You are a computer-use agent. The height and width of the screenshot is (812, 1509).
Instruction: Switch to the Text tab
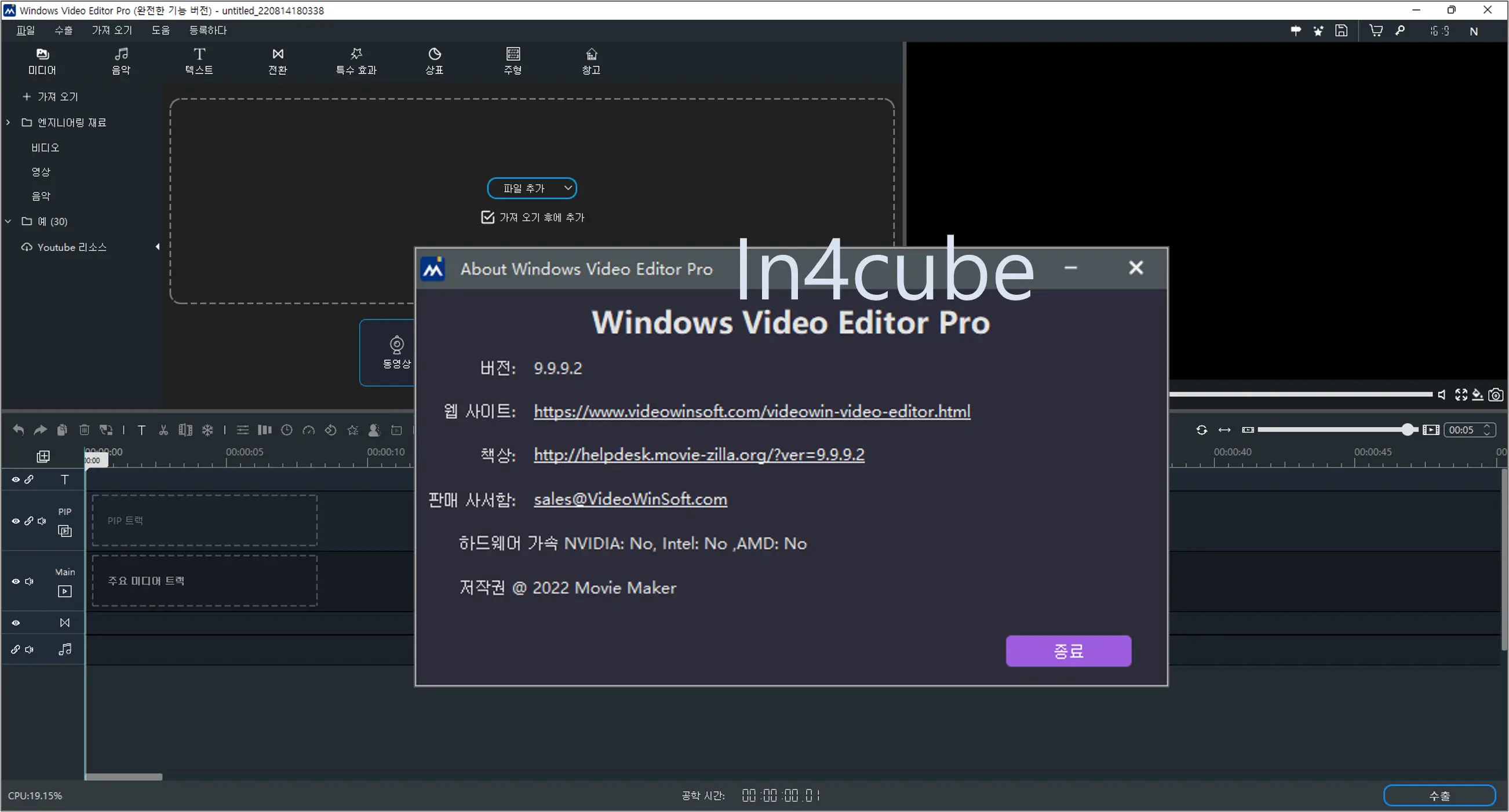pos(199,61)
